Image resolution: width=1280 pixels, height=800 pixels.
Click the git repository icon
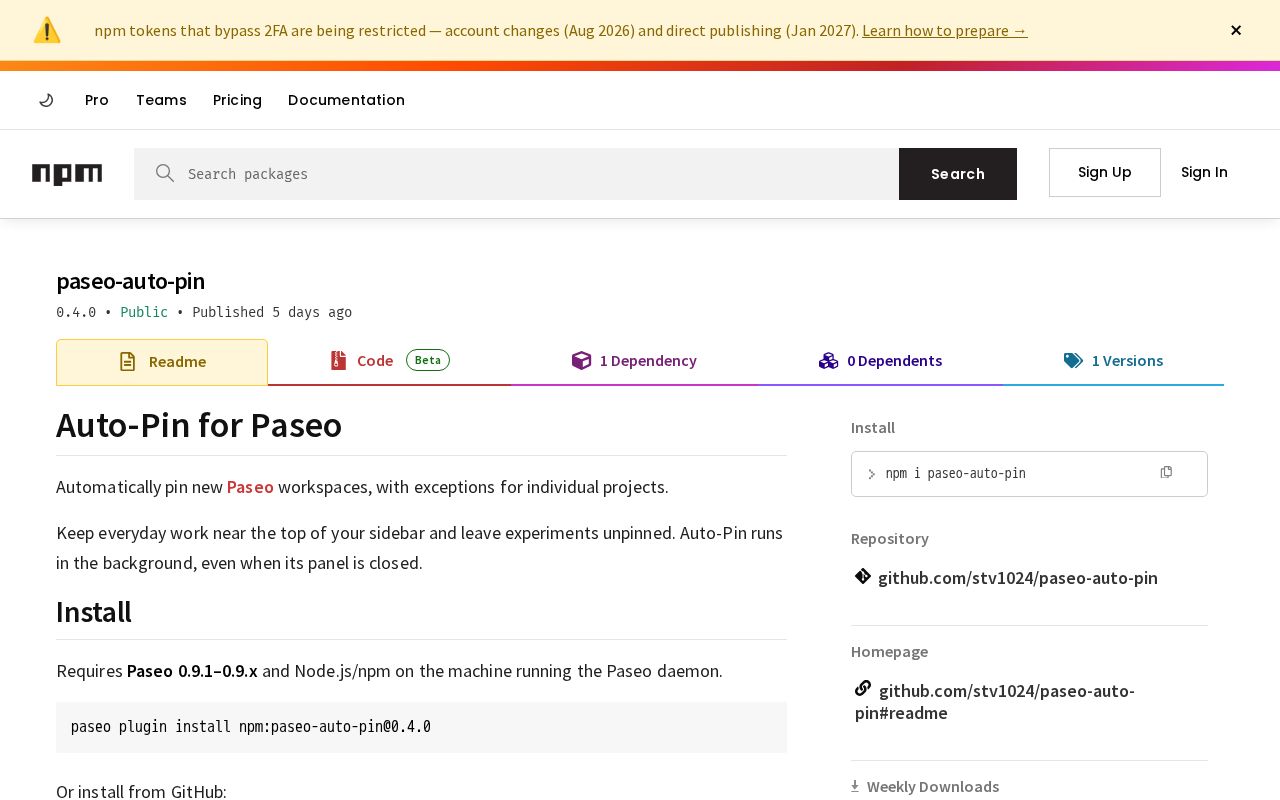tap(863, 576)
